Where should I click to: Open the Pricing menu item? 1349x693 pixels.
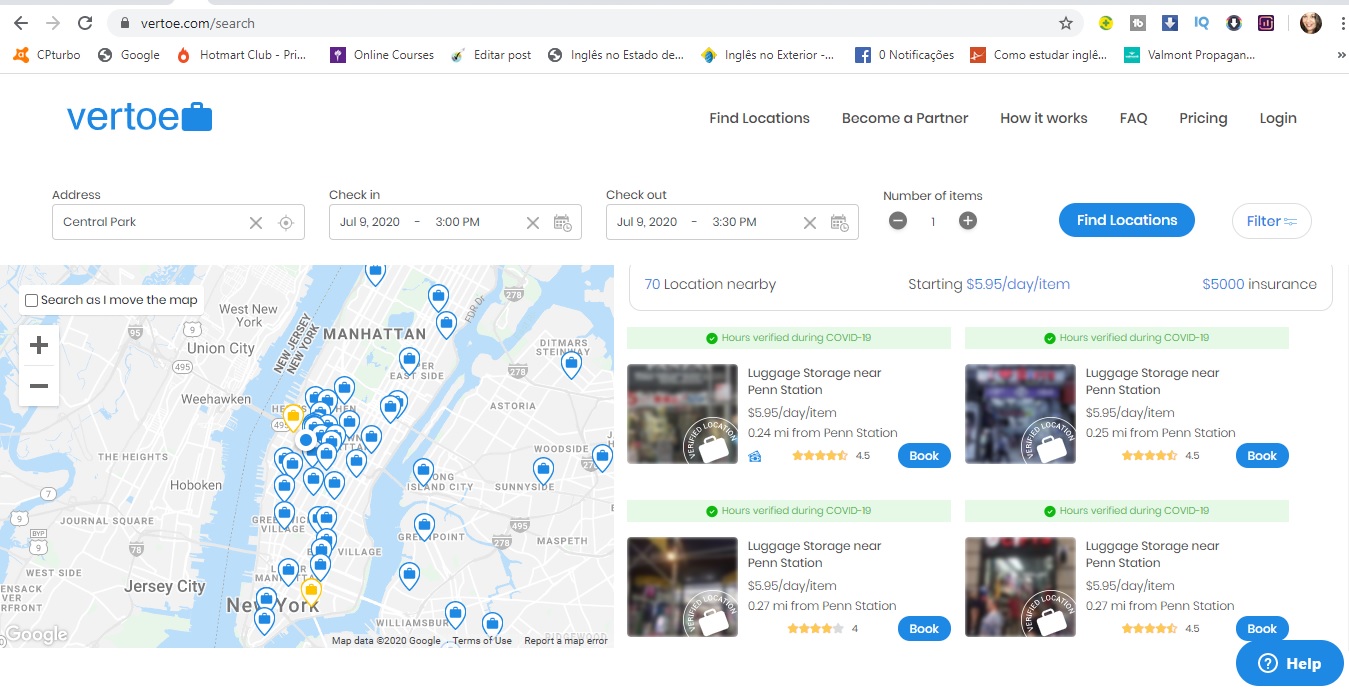(x=1202, y=118)
